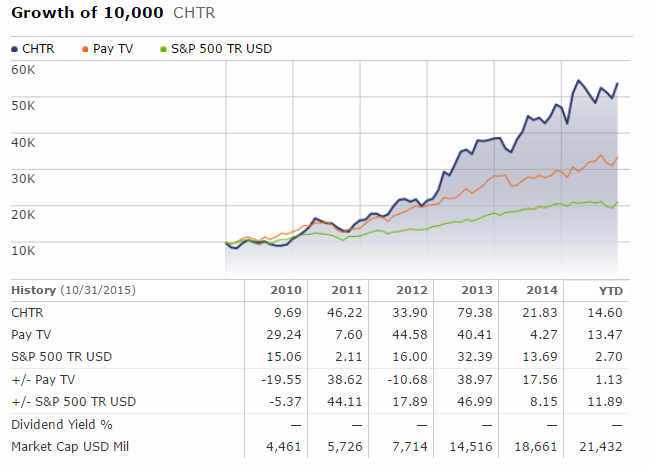Click Pay TV 2012 value 44.58
This screenshot has width=652, height=466.
pos(410,335)
